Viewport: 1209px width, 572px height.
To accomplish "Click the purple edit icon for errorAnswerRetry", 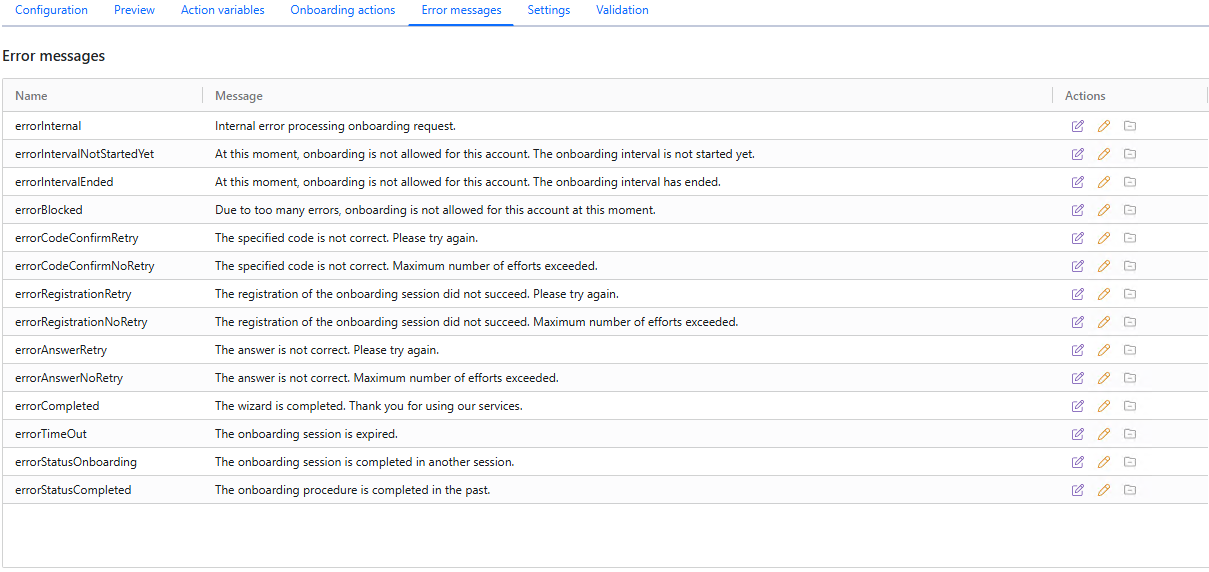I will coord(1078,350).
